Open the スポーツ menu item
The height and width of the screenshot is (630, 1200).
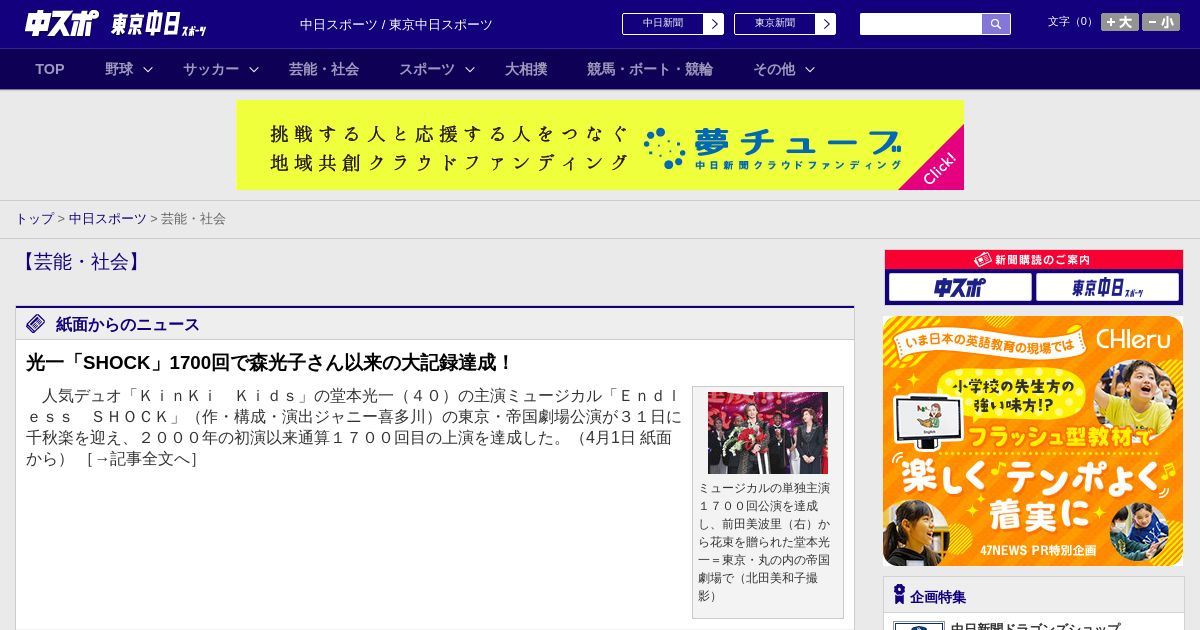pos(427,69)
